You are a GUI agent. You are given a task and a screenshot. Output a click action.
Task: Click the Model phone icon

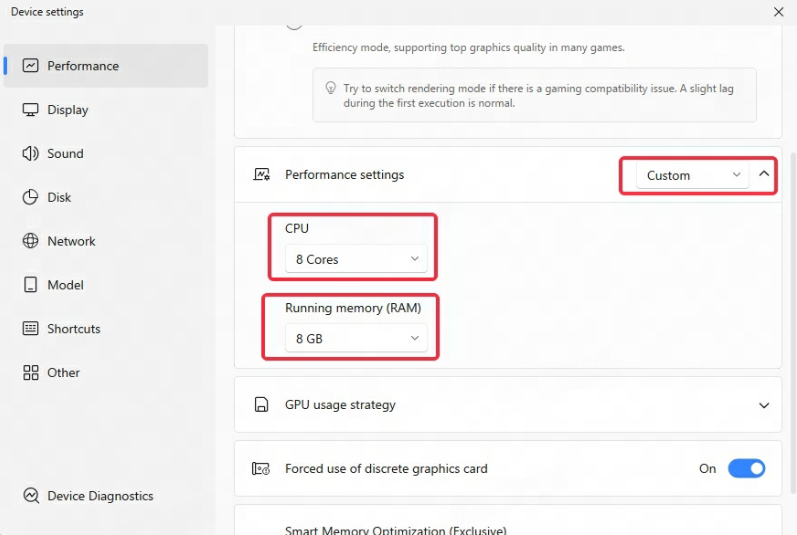[30, 285]
